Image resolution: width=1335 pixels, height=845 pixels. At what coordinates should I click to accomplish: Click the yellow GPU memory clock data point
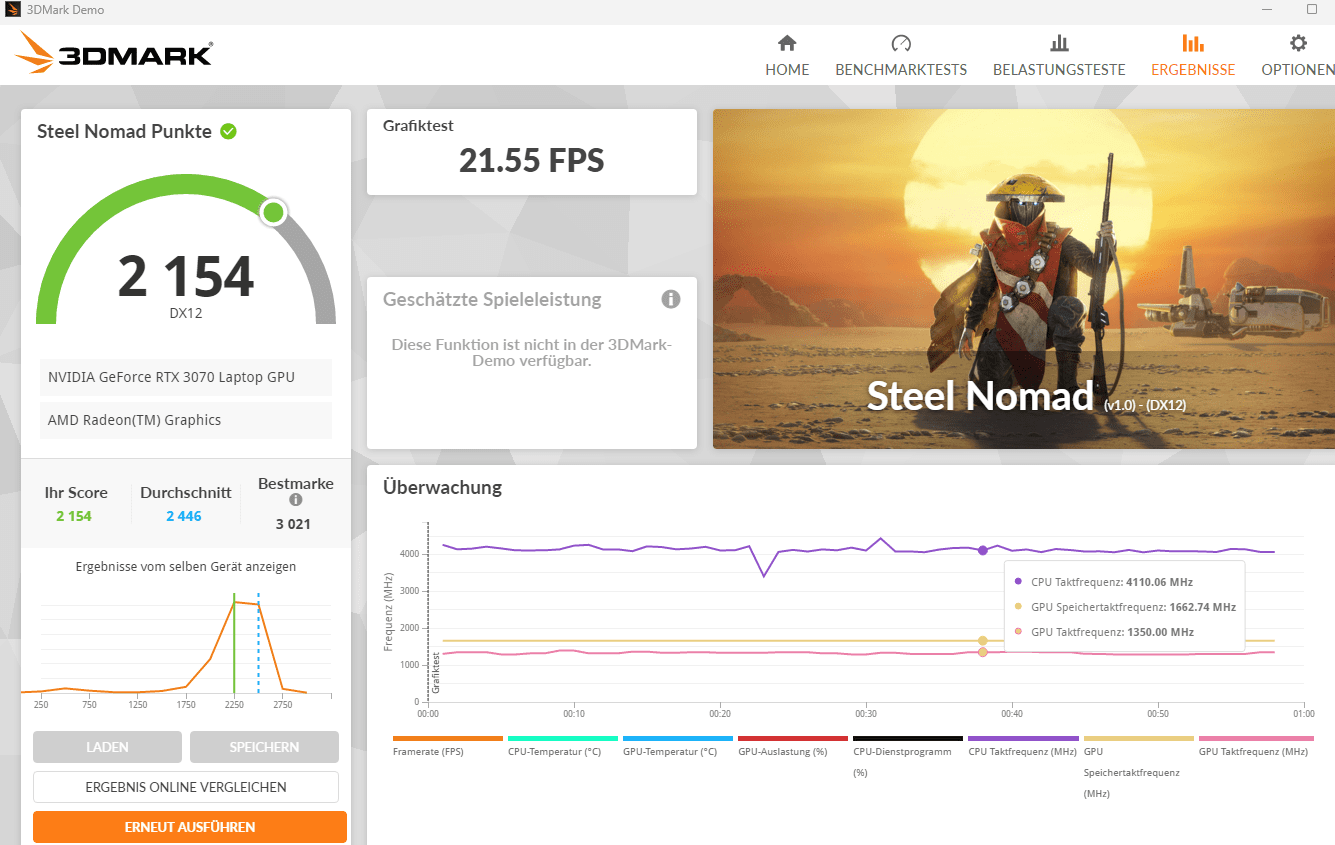point(983,641)
